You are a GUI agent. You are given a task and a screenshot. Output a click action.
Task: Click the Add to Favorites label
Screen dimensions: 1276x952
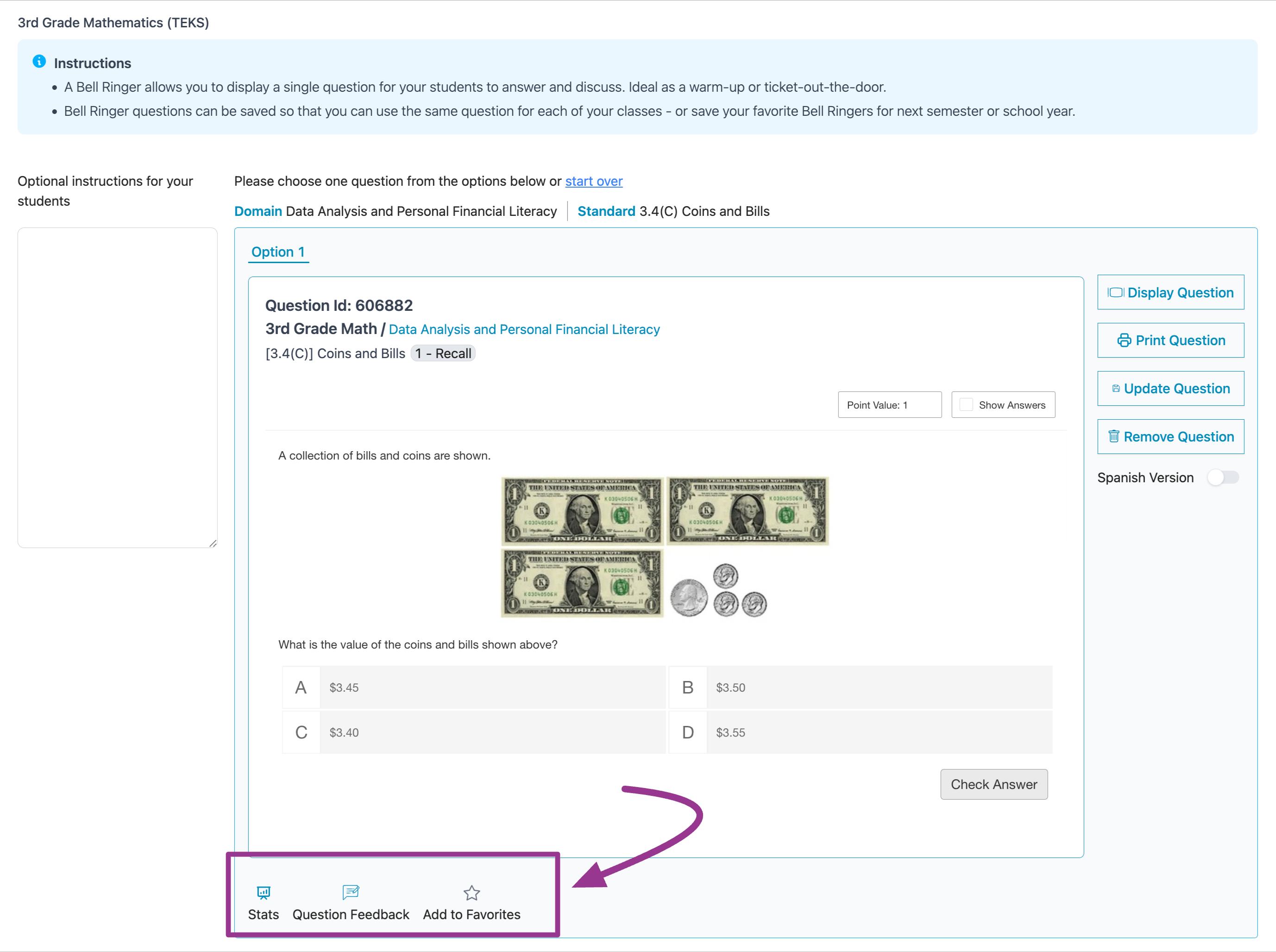point(471,914)
